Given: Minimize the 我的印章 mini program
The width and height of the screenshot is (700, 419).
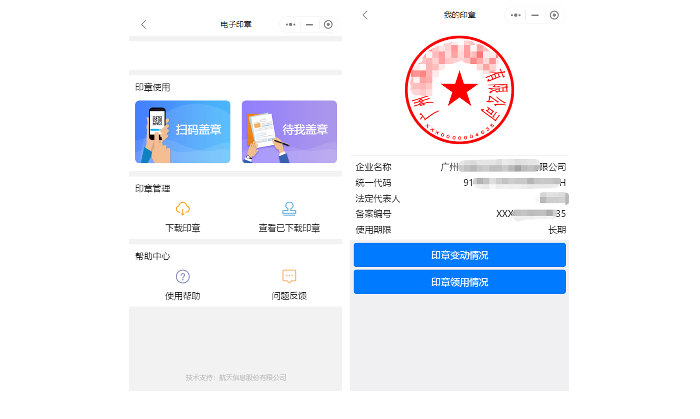Looking at the screenshot, I should tap(534, 16).
